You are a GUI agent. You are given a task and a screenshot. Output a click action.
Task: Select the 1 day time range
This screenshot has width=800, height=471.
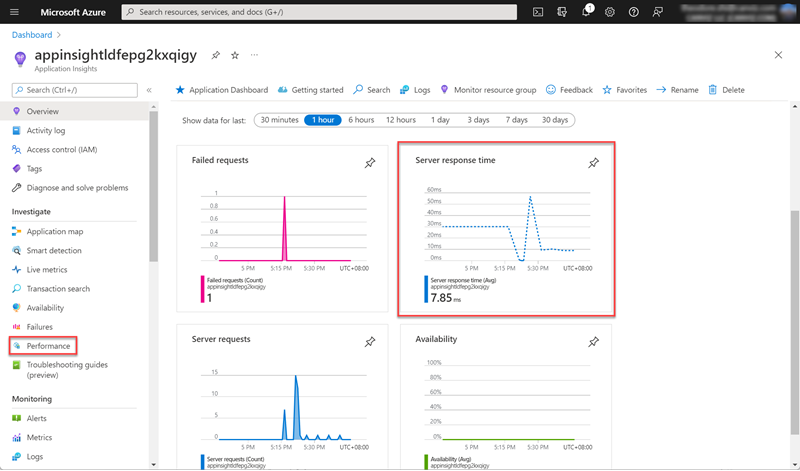click(440, 120)
